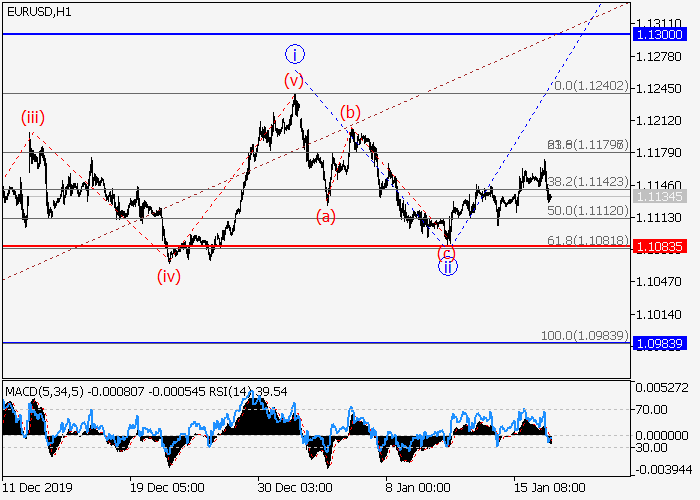This screenshot has height=500, width=700.
Task: Click the red (v) wave label
Action: pyautogui.click(x=293, y=80)
